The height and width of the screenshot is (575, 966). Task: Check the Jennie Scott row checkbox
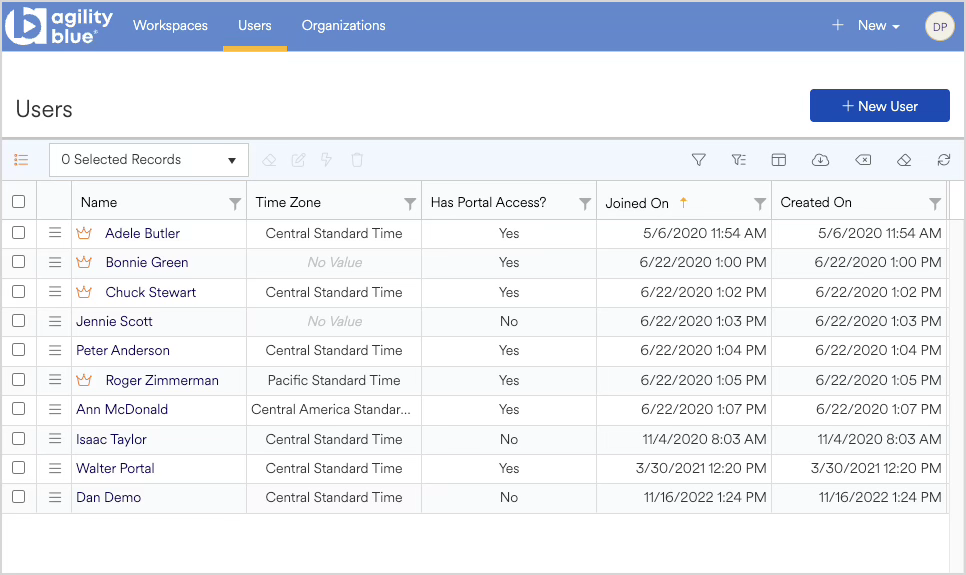point(18,320)
